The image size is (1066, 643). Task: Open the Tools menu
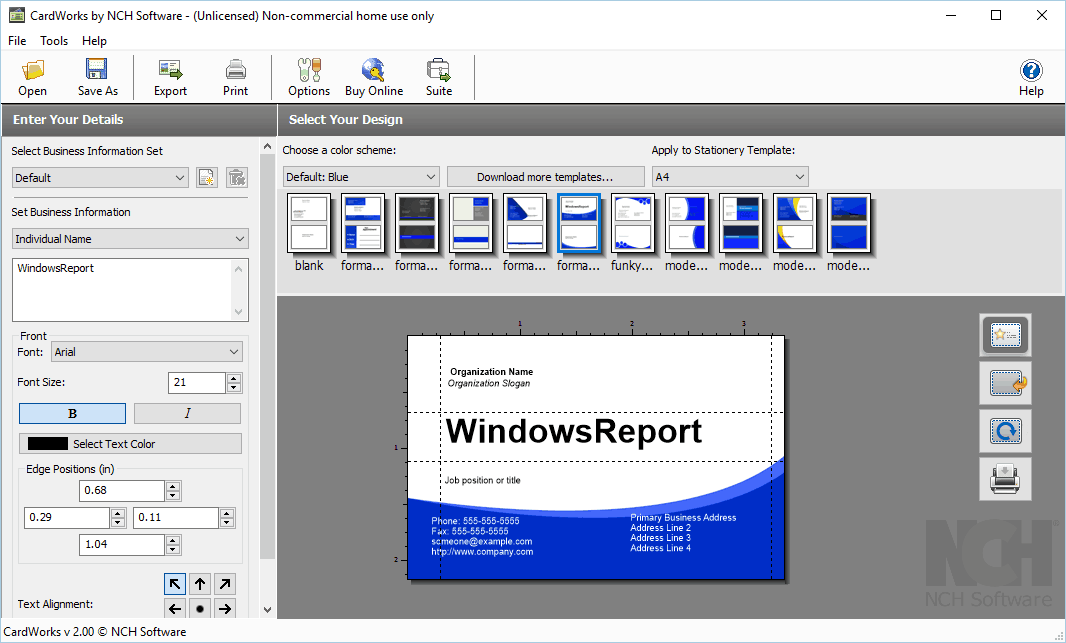(x=54, y=41)
